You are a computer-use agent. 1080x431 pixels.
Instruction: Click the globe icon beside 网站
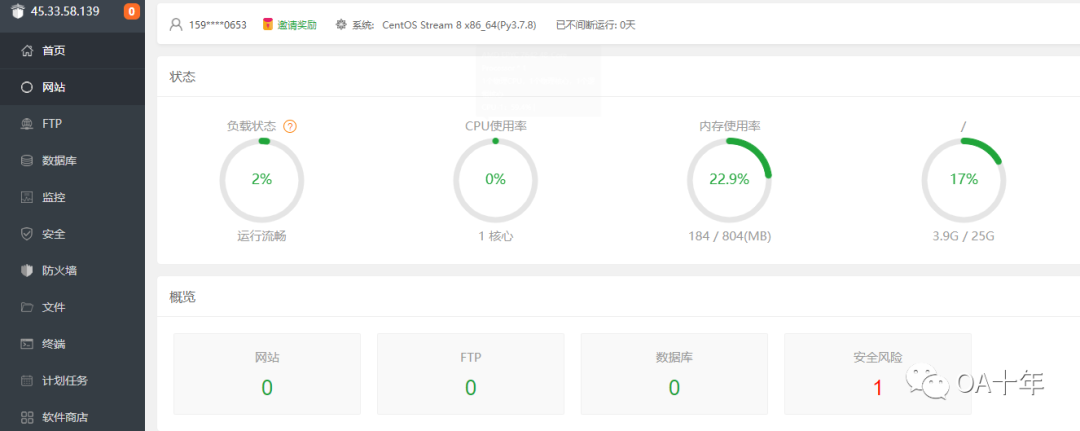coord(27,87)
